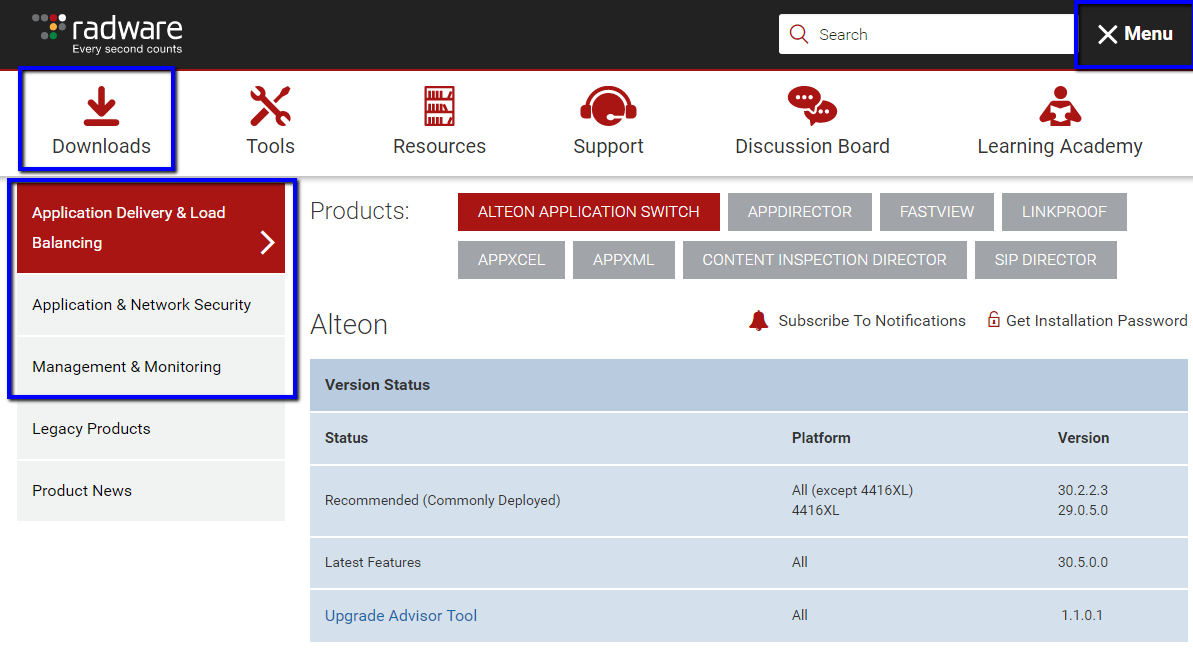Image resolution: width=1193 pixels, height=652 pixels.
Task: Open the Upgrade Advisor Tool link
Action: [x=401, y=616]
